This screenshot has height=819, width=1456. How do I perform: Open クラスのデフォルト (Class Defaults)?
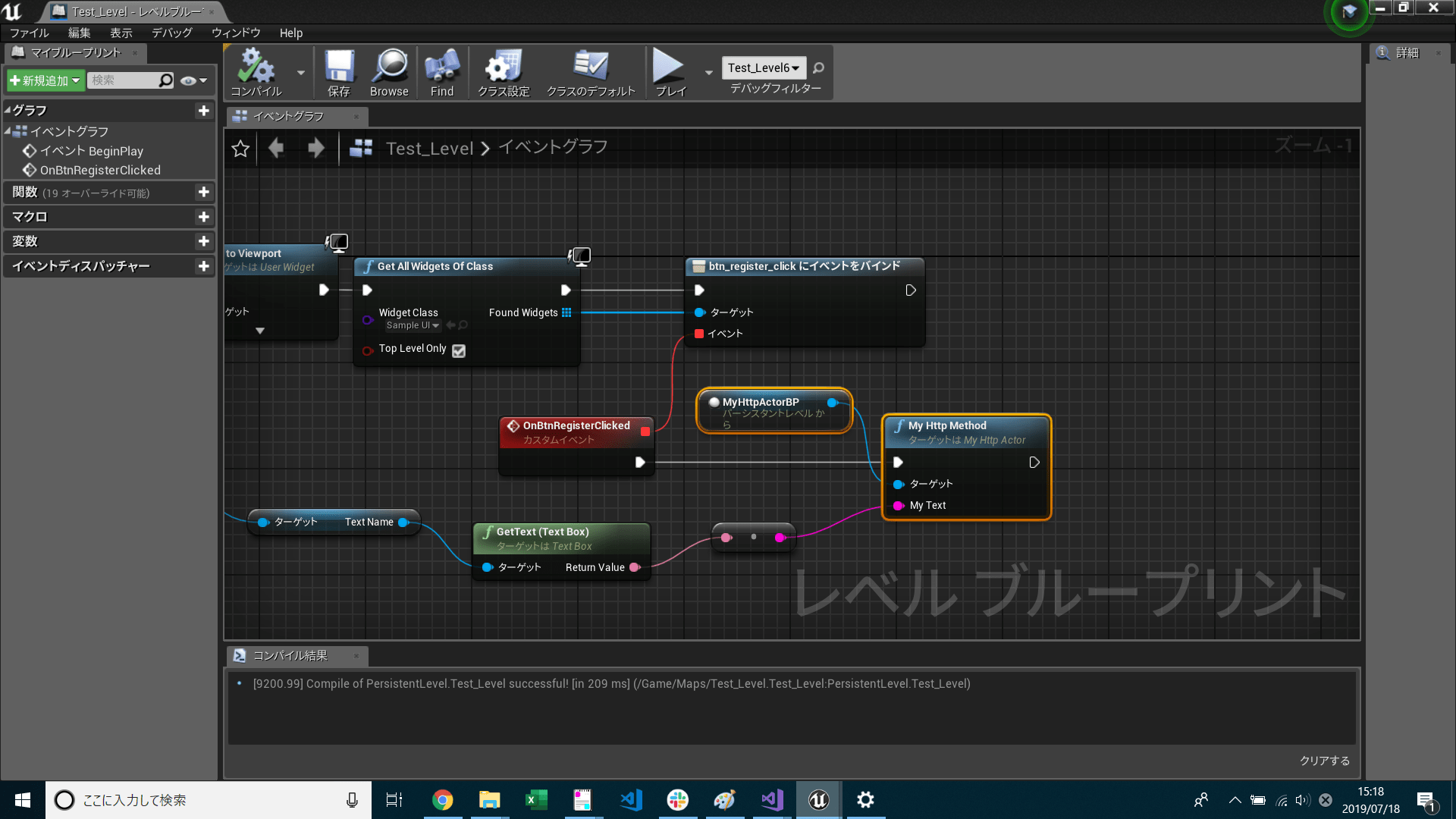(x=591, y=72)
